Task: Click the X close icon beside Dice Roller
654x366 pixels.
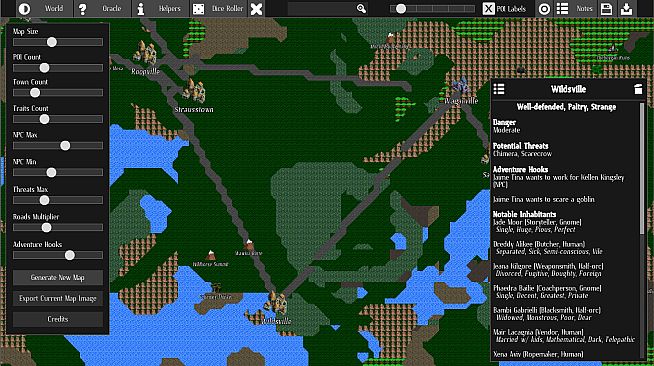Action: [257, 9]
